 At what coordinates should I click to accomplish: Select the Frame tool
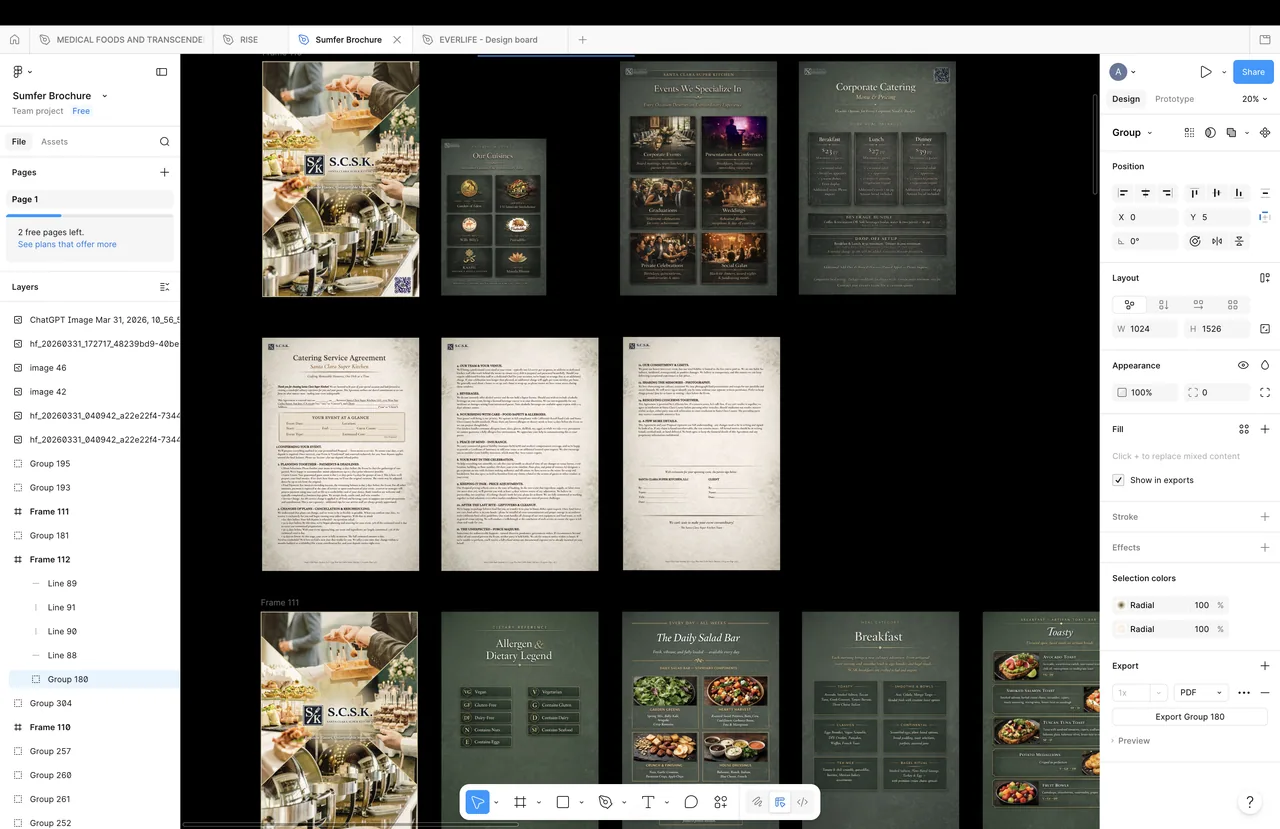pos(520,802)
